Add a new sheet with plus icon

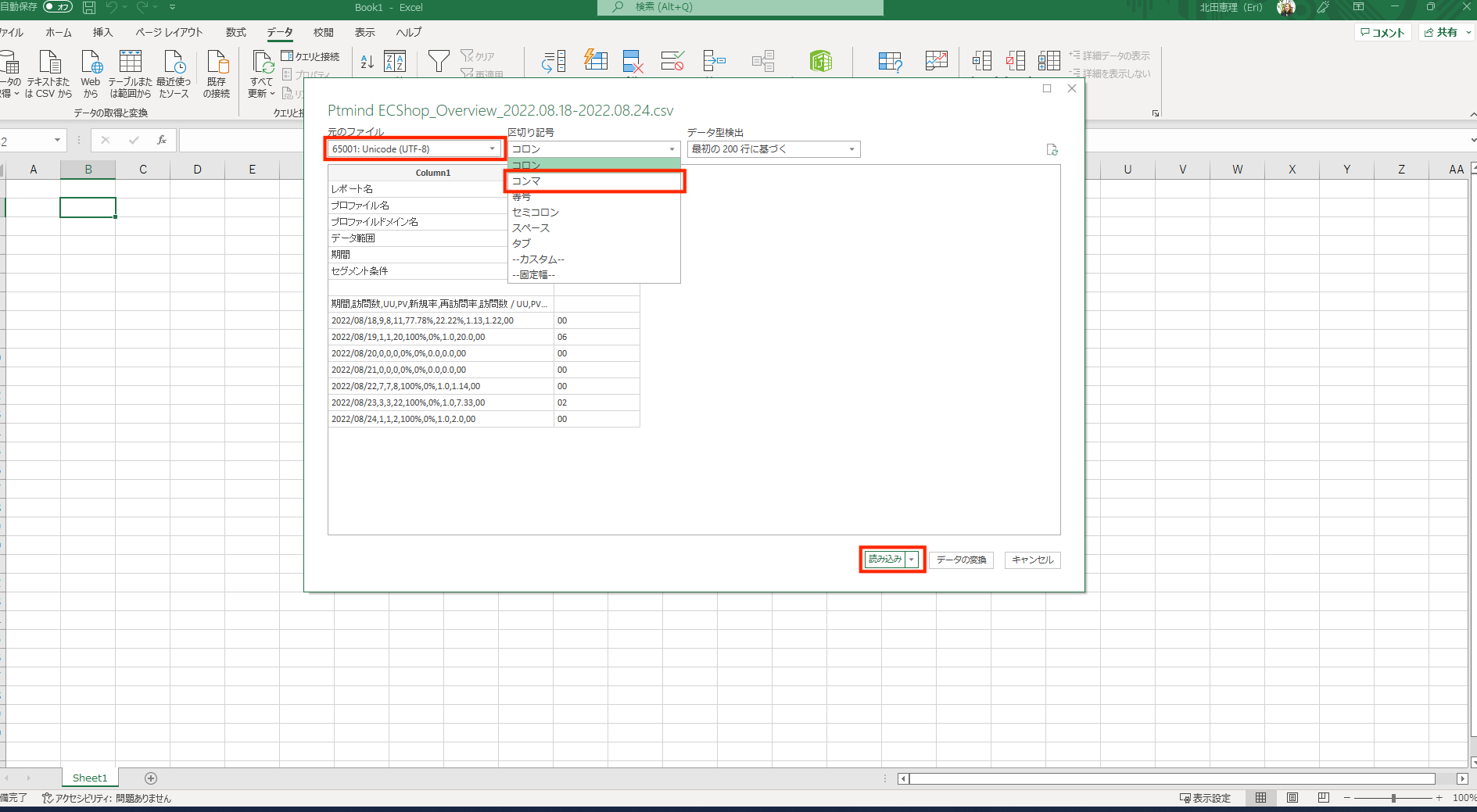coord(151,778)
